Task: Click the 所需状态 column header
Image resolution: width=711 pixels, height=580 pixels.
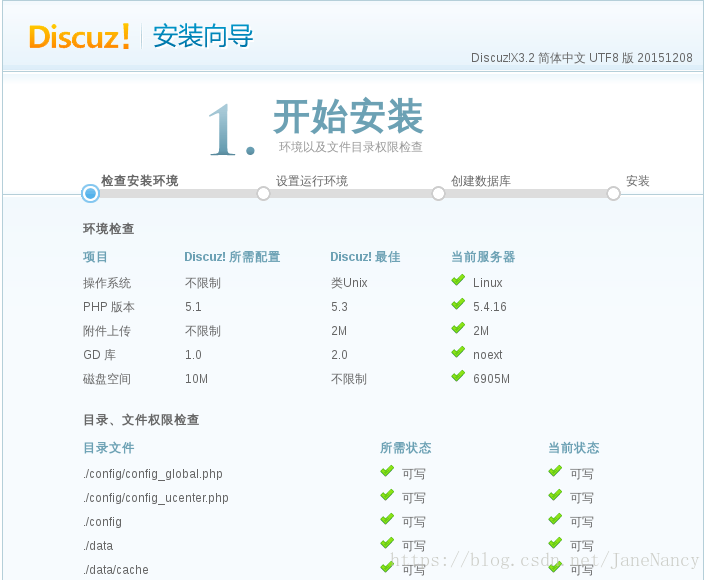Action: (x=405, y=448)
